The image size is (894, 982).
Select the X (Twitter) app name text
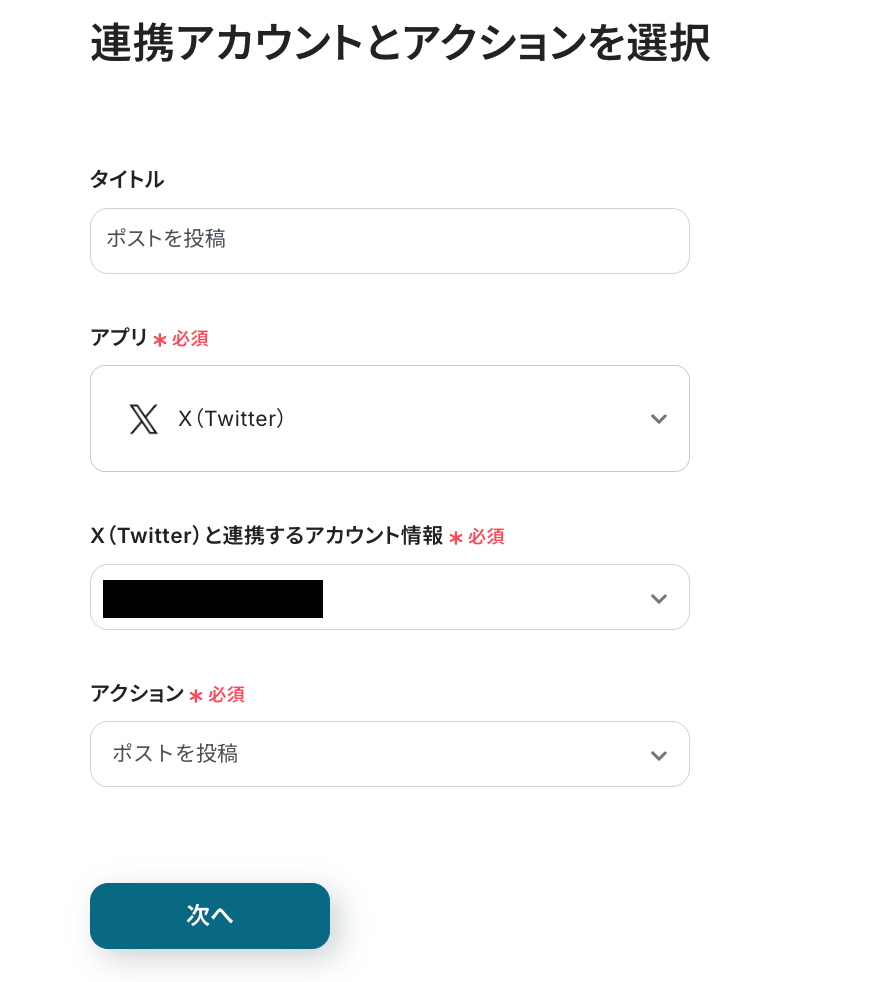pos(232,419)
